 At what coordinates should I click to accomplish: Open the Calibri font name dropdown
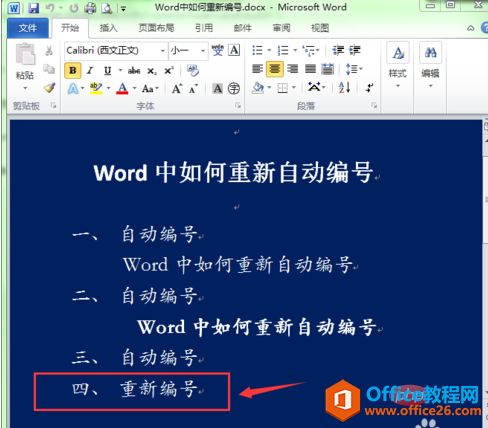click(x=163, y=51)
